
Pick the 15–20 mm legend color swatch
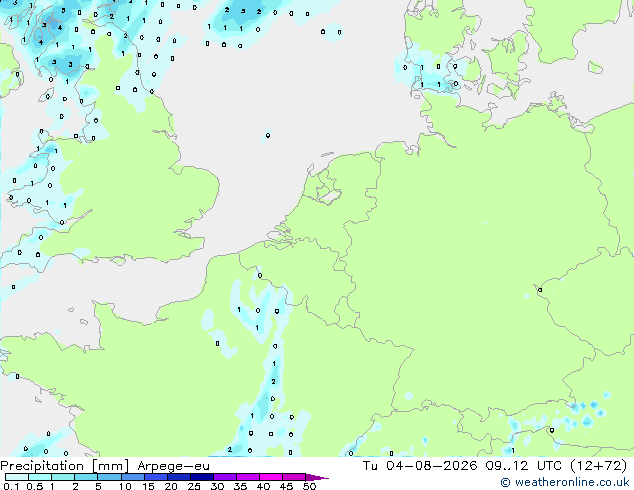(155, 477)
